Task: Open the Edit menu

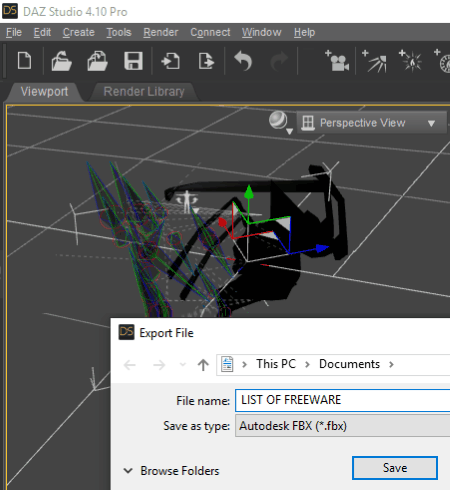Action: (42, 32)
